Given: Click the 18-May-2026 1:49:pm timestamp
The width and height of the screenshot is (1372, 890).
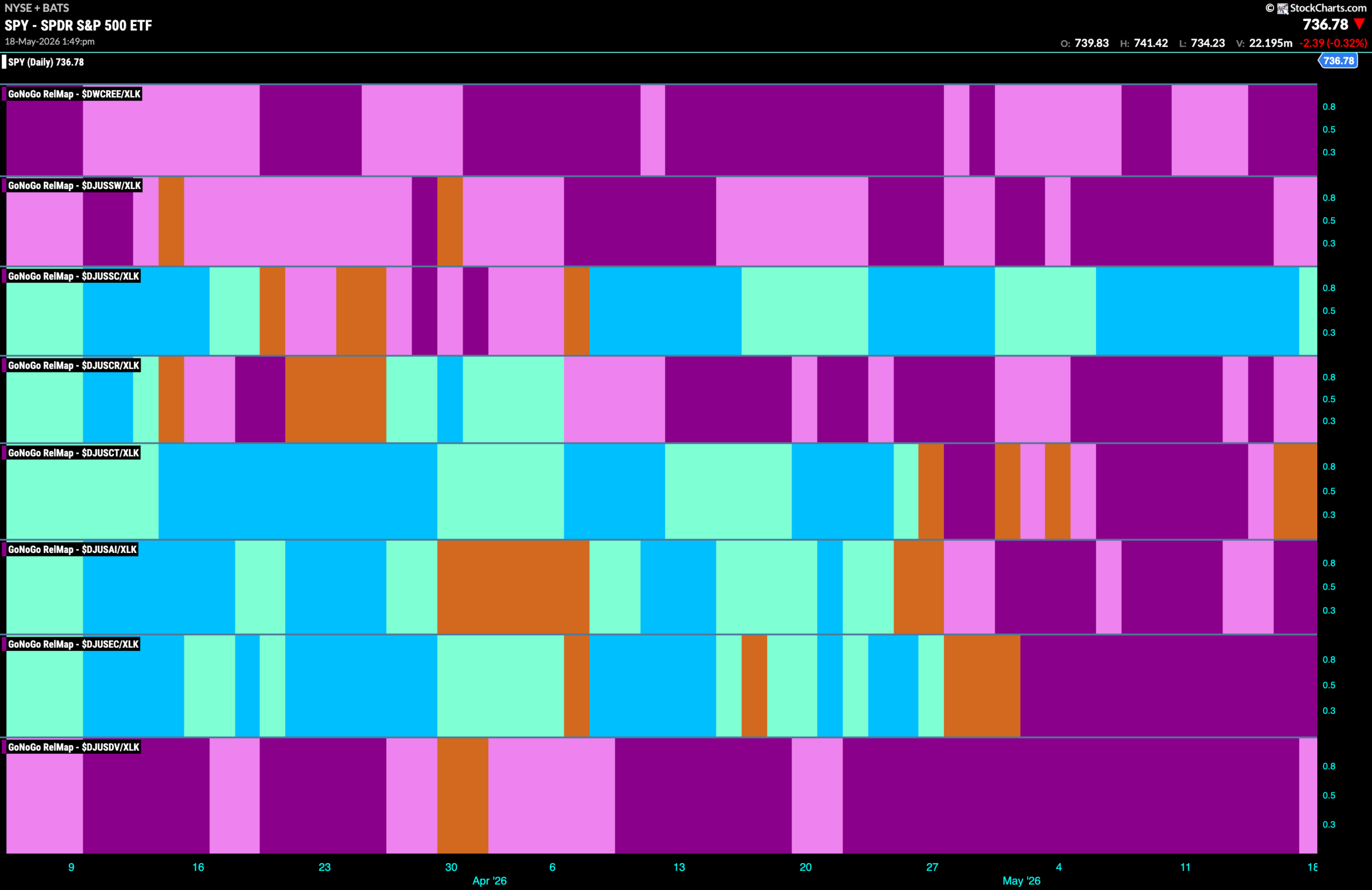Looking at the screenshot, I should click(50, 41).
